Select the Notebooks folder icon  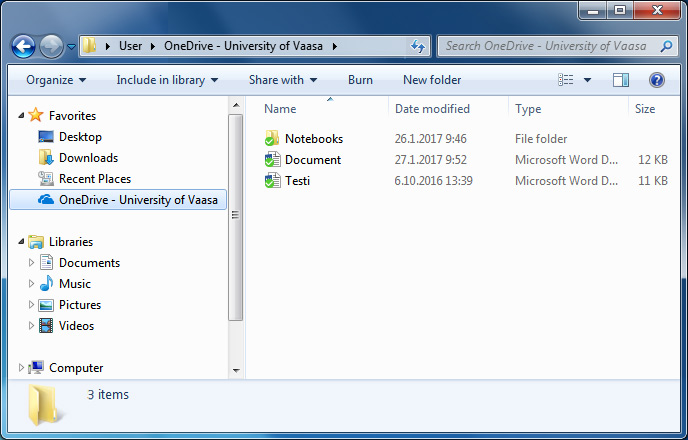point(272,139)
